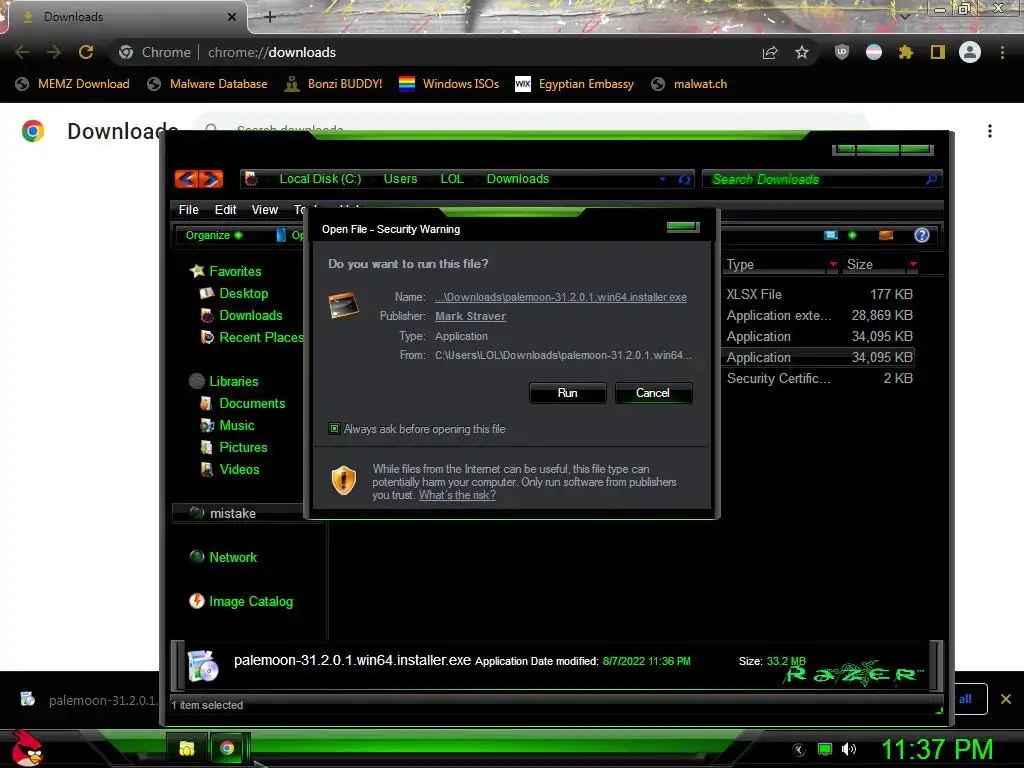Viewport: 1024px width, 768px height.
Task: Sort by Type column header
Action: [x=775, y=264]
